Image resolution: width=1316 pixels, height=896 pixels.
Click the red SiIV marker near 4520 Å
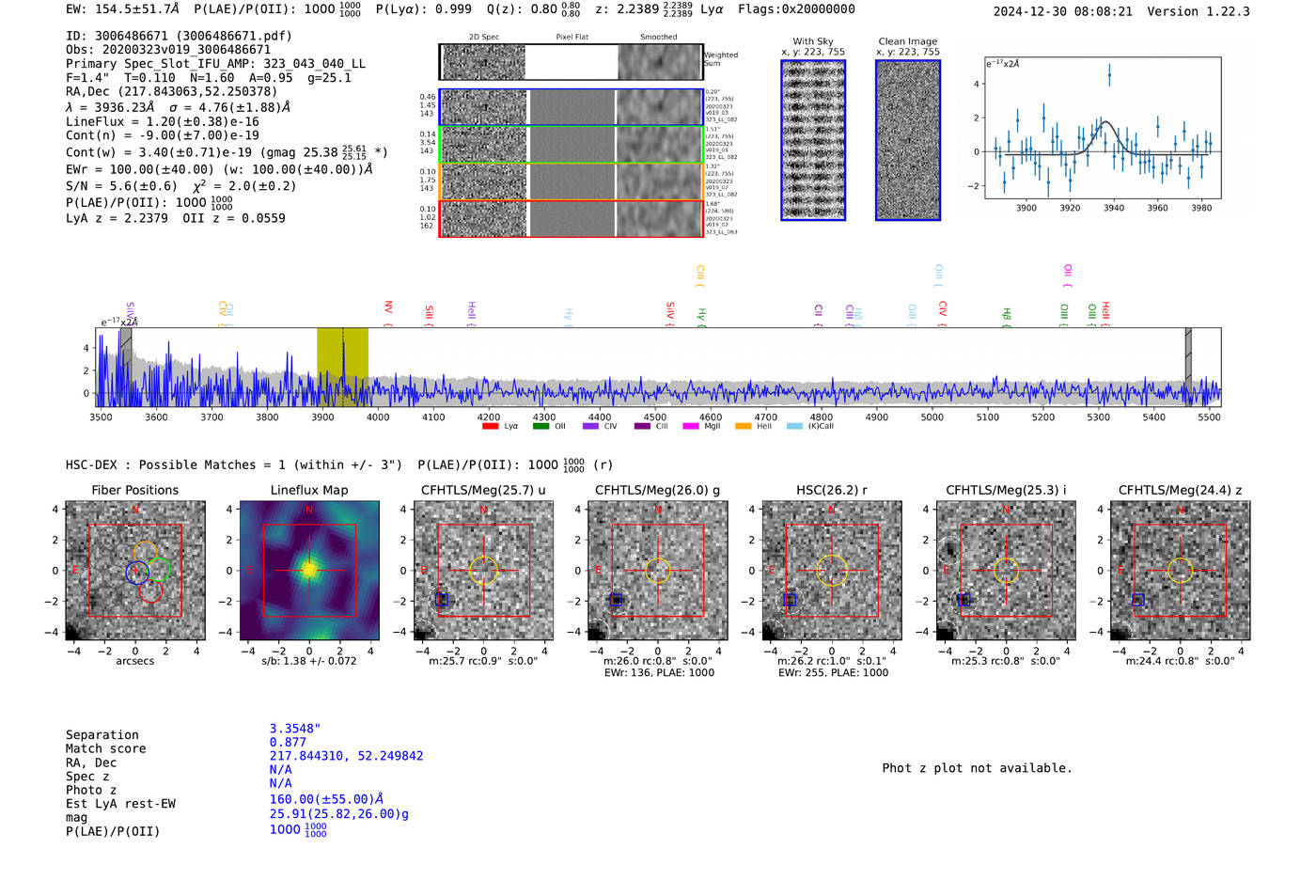pyautogui.click(x=670, y=313)
